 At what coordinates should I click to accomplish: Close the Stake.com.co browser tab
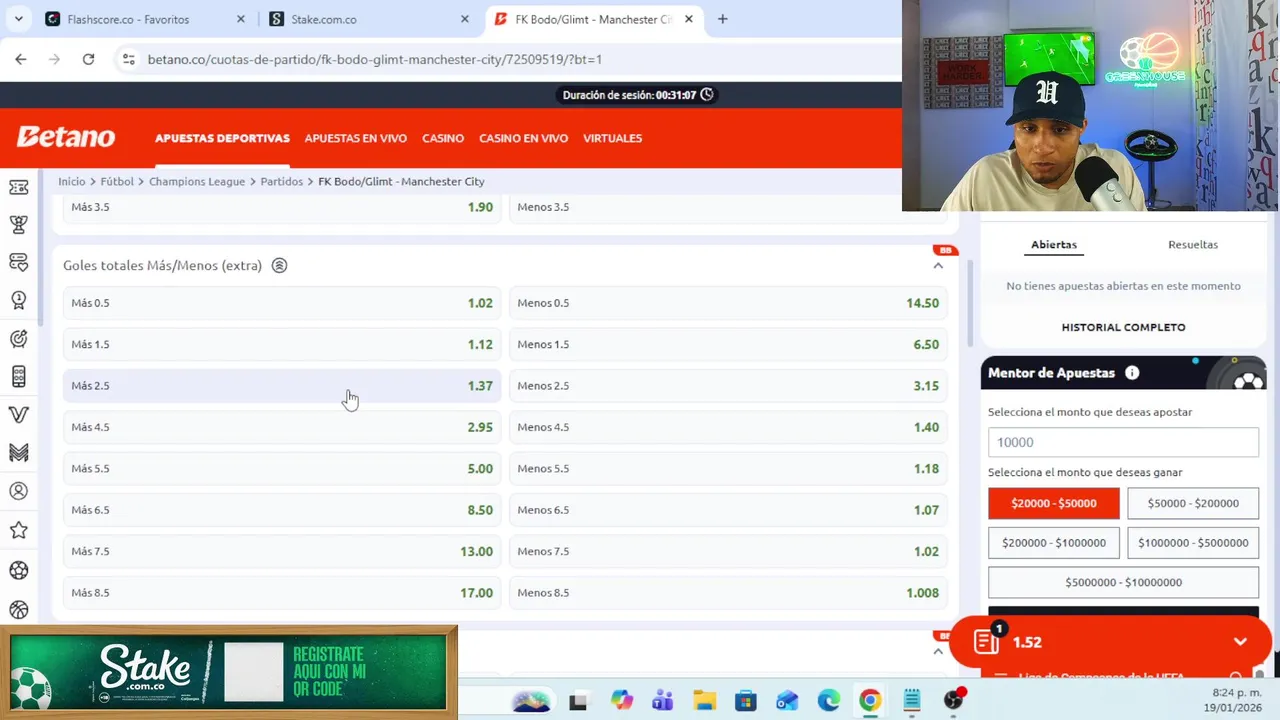(465, 19)
